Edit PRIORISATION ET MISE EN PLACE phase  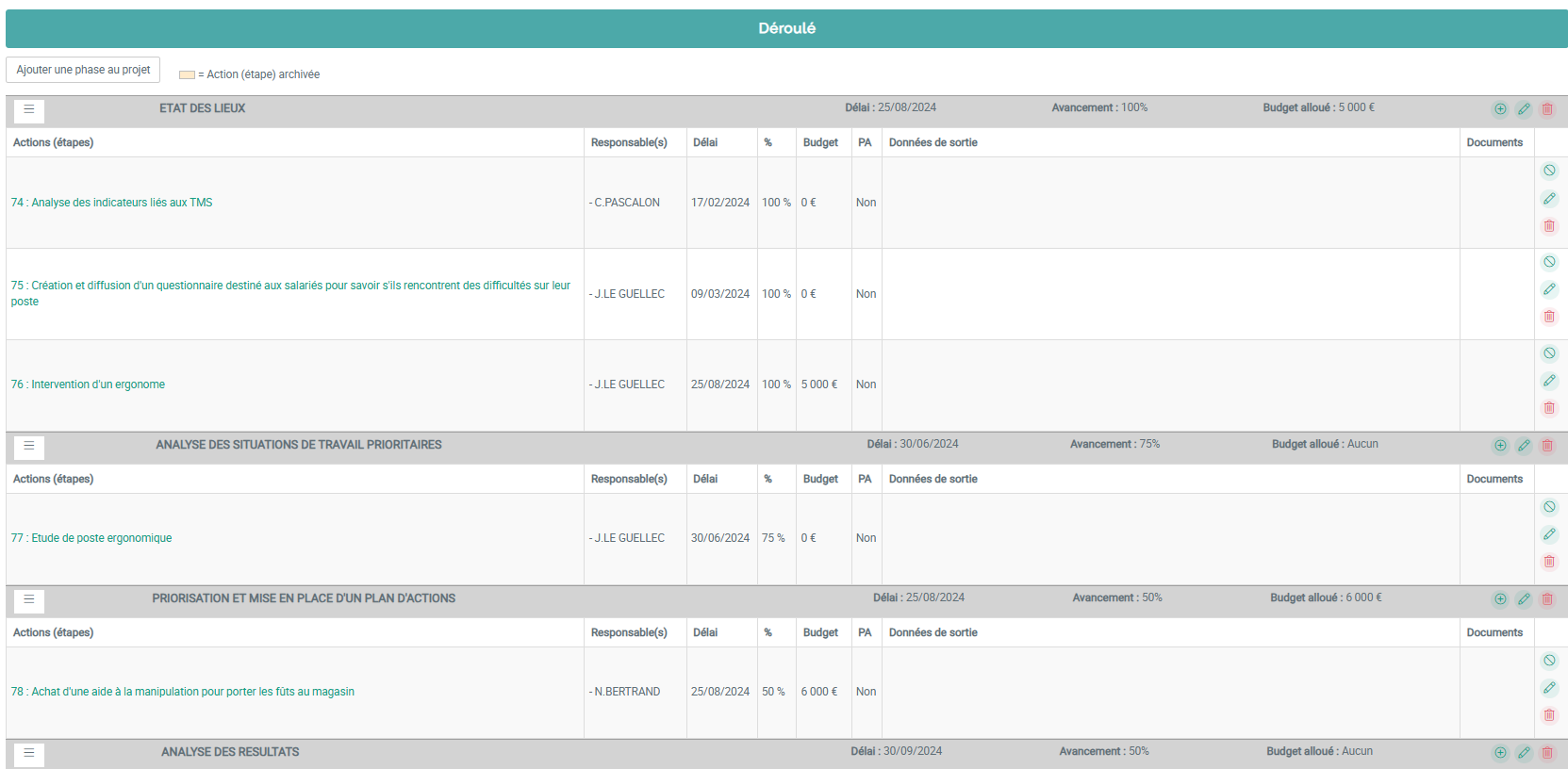[x=1524, y=599]
